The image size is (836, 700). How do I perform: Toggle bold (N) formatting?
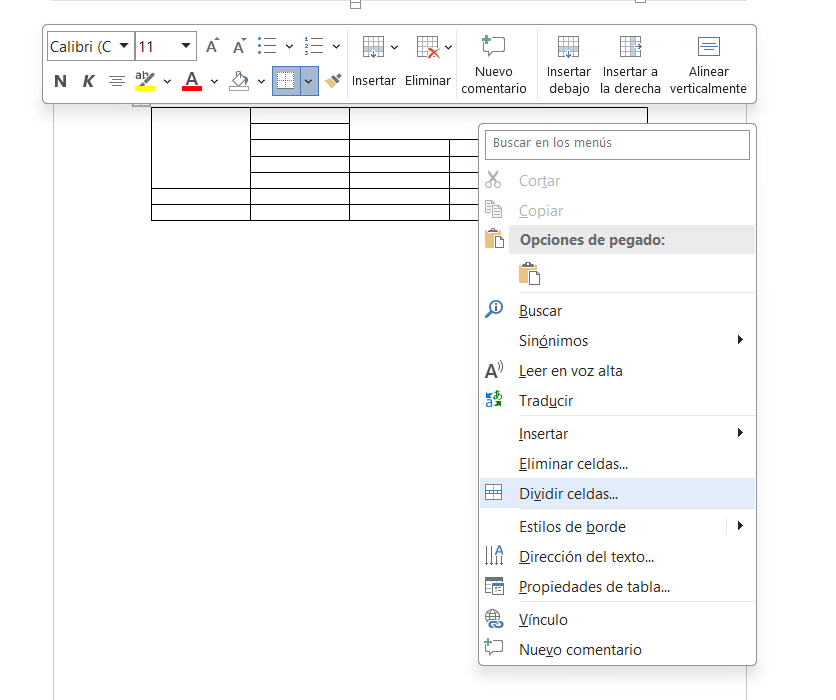click(x=60, y=81)
